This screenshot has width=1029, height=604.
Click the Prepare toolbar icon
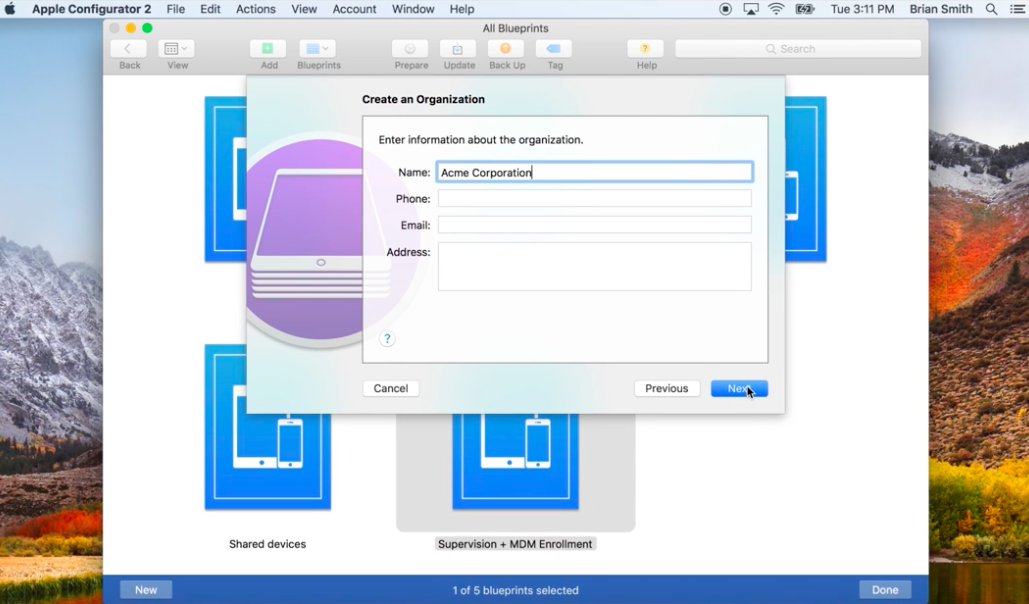[x=410, y=49]
